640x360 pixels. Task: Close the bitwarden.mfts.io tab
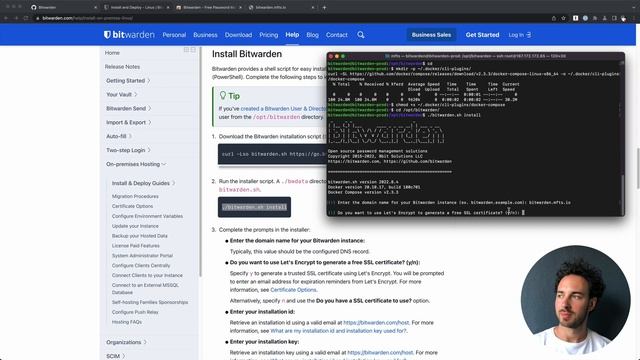click(x=313, y=7)
